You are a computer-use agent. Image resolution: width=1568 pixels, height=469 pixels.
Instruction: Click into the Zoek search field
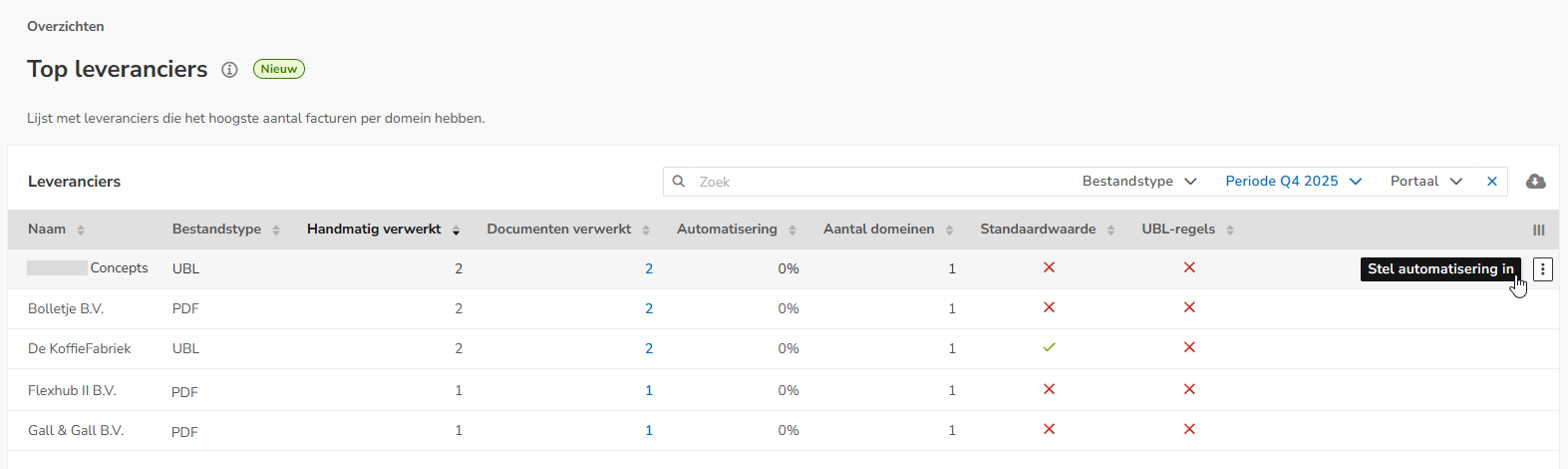(x=877, y=182)
